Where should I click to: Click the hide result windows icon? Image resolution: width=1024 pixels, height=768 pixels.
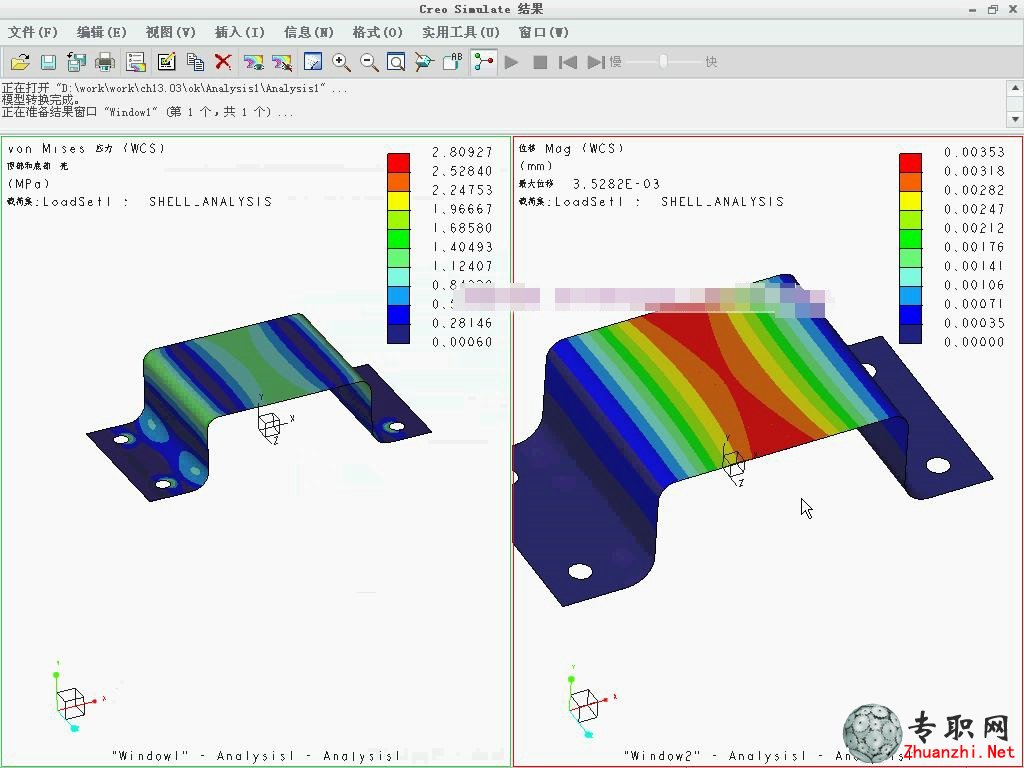[x=282, y=62]
